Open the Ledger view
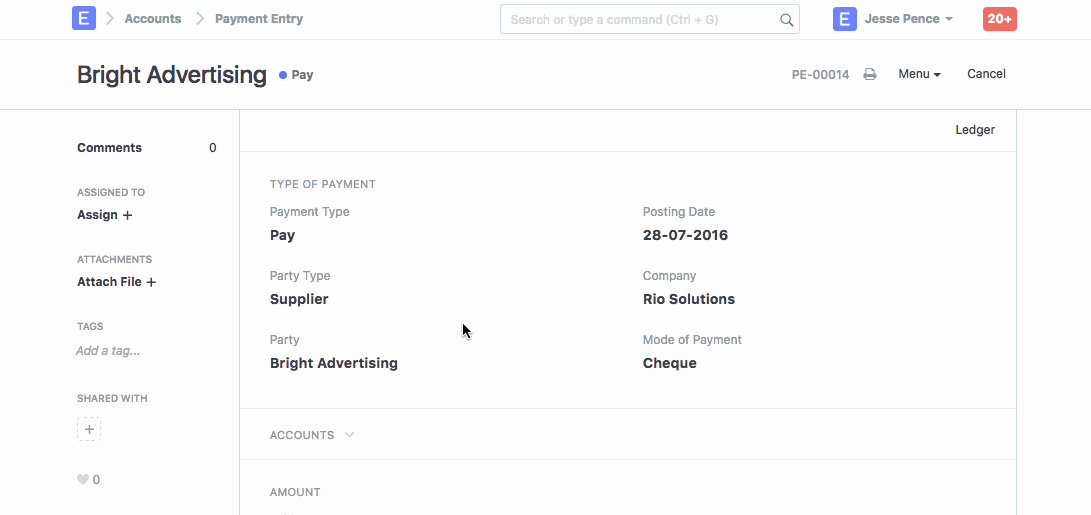This screenshot has height=515, width=1091. pos(975,130)
